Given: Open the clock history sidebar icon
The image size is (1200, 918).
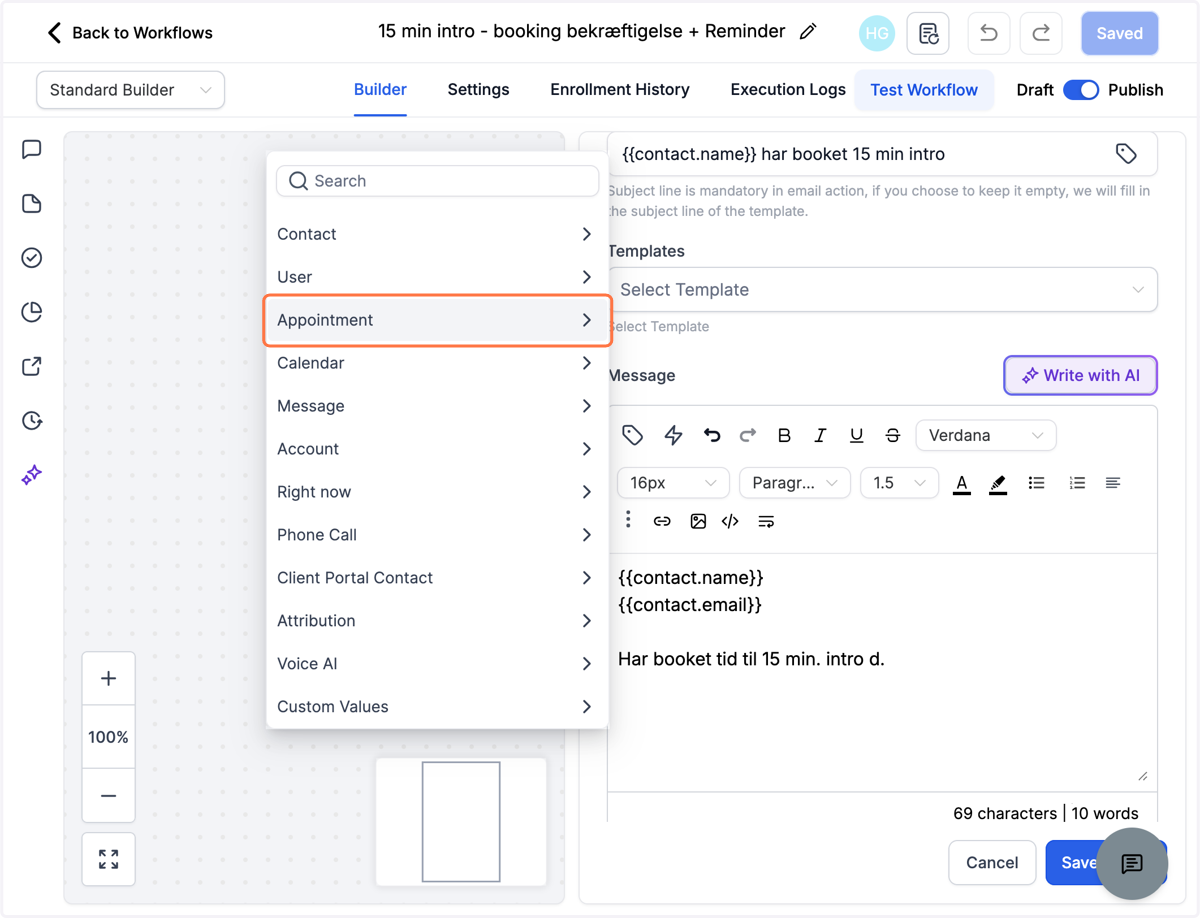Looking at the screenshot, I should click(x=32, y=420).
